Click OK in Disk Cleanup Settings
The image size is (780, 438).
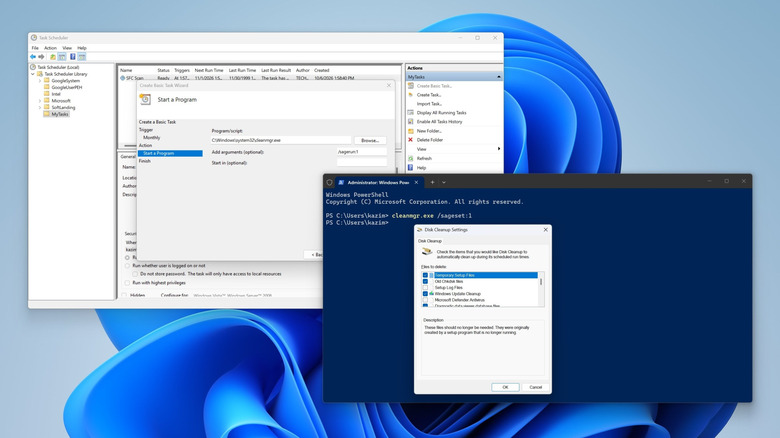pyautogui.click(x=505, y=387)
